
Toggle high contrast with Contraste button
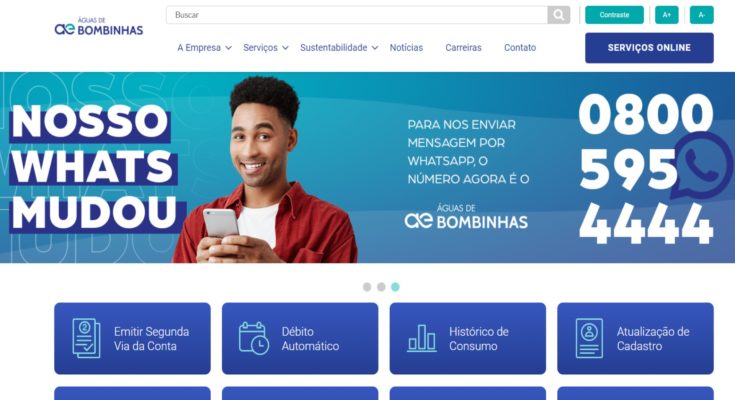[x=614, y=15]
